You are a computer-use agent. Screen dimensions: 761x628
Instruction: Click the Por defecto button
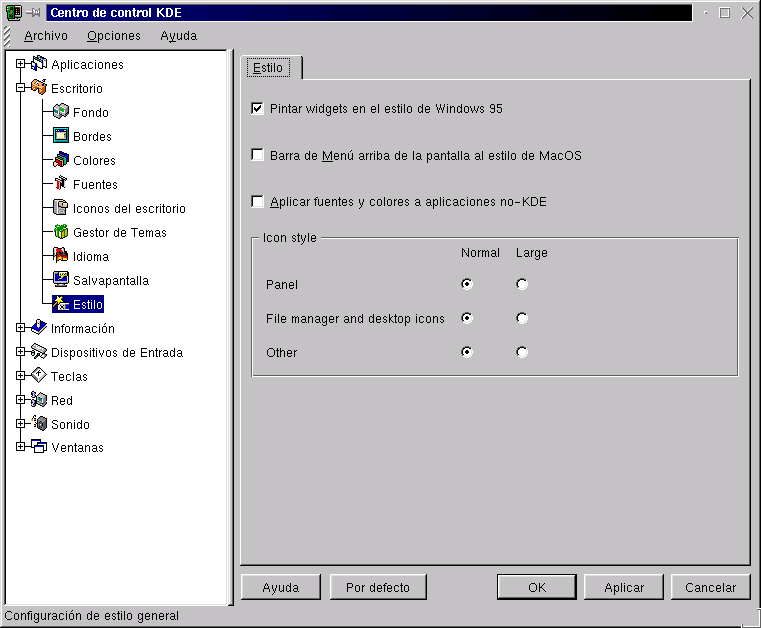[x=378, y=587]
